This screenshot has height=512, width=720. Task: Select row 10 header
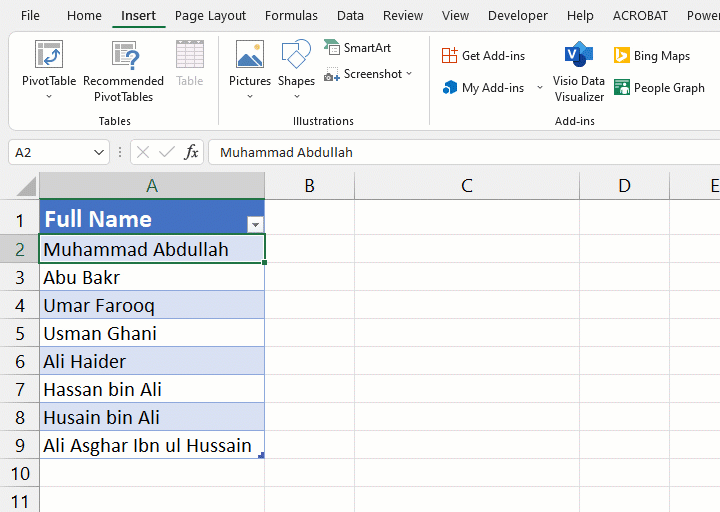pos(20,473)
